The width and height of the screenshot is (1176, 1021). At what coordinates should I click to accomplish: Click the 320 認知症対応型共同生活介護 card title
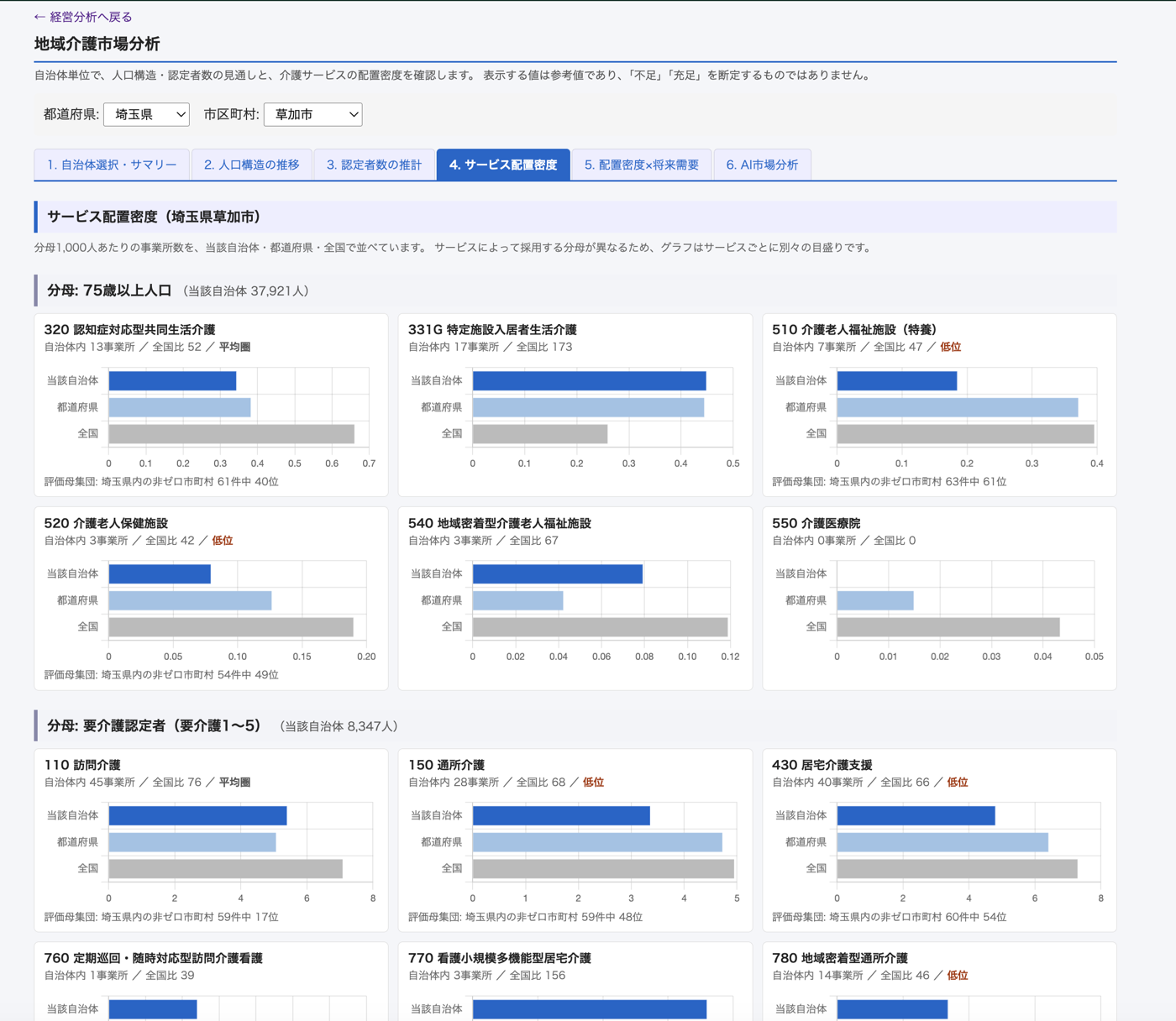coord(129,330)
